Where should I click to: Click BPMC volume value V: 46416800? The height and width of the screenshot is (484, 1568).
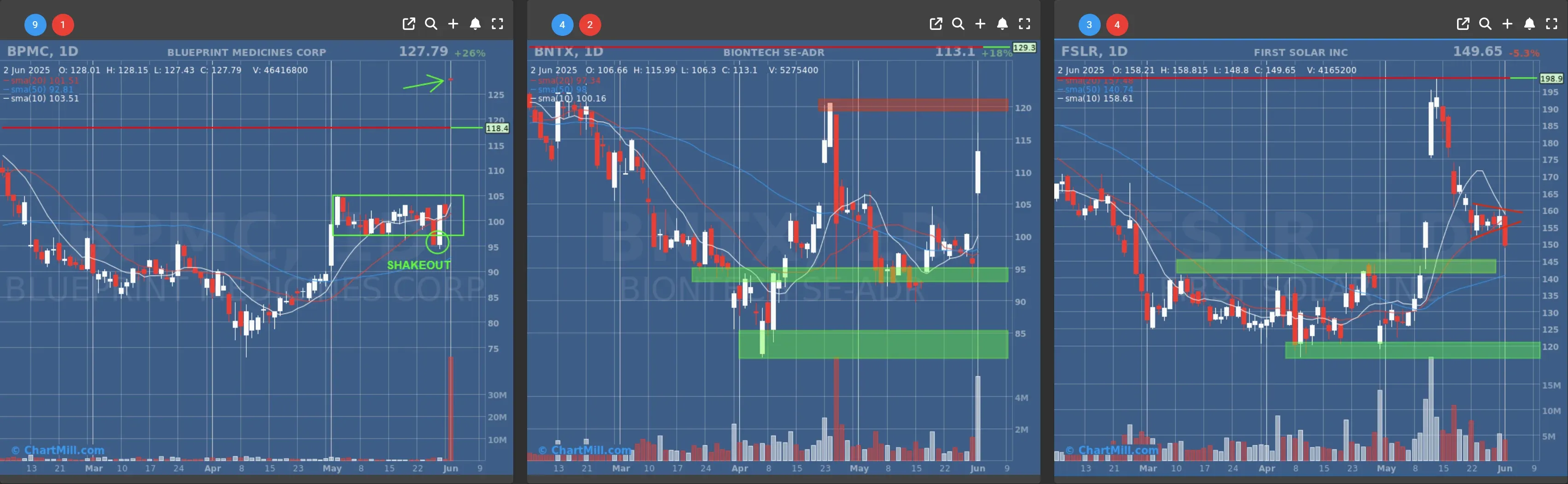pos(280,70)
